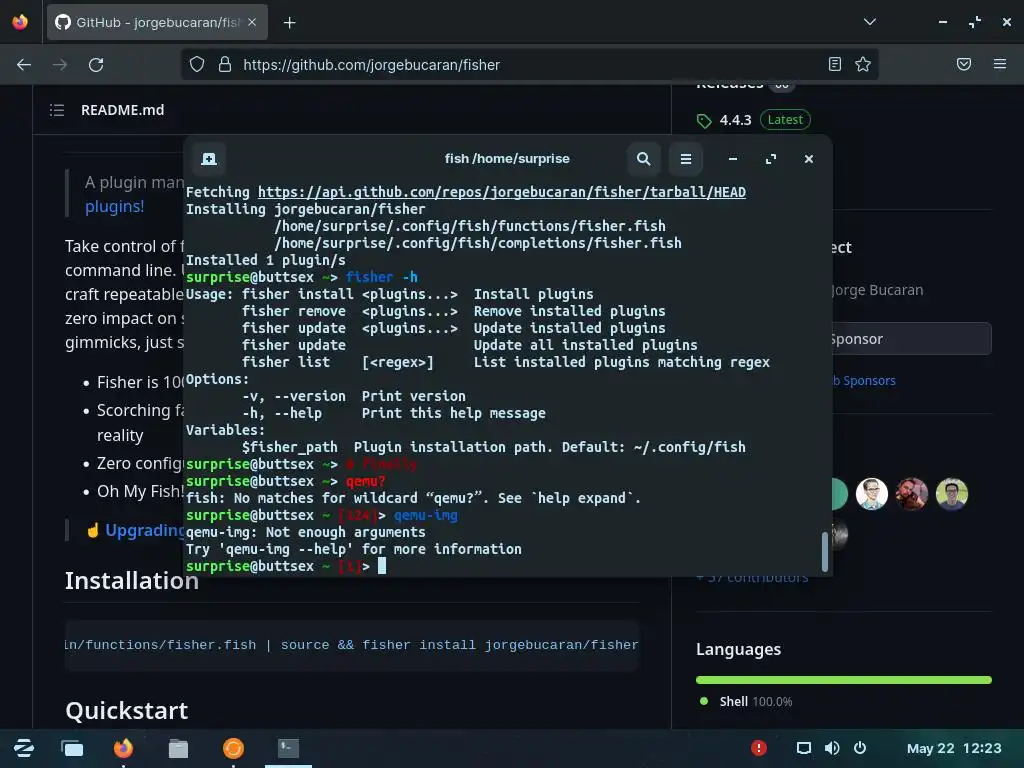Click the red alert tray icon

coord(759,748)
